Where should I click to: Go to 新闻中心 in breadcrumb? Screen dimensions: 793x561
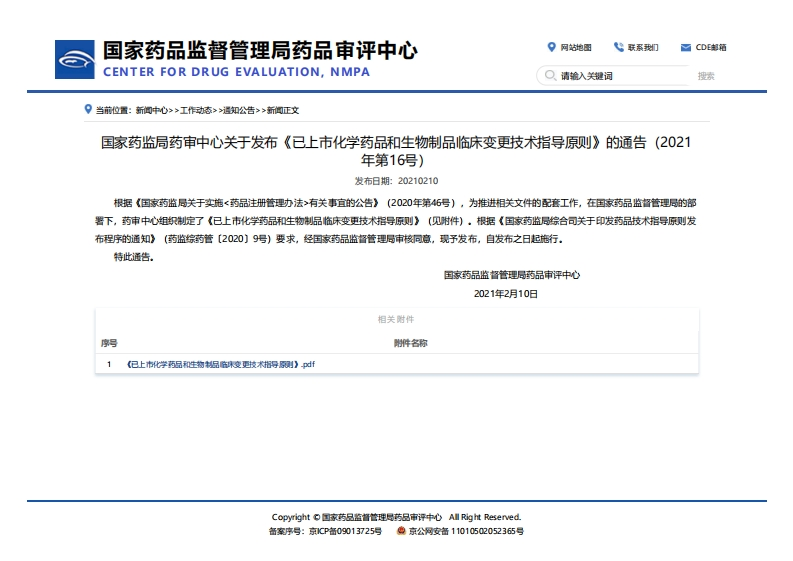[152, 110]
